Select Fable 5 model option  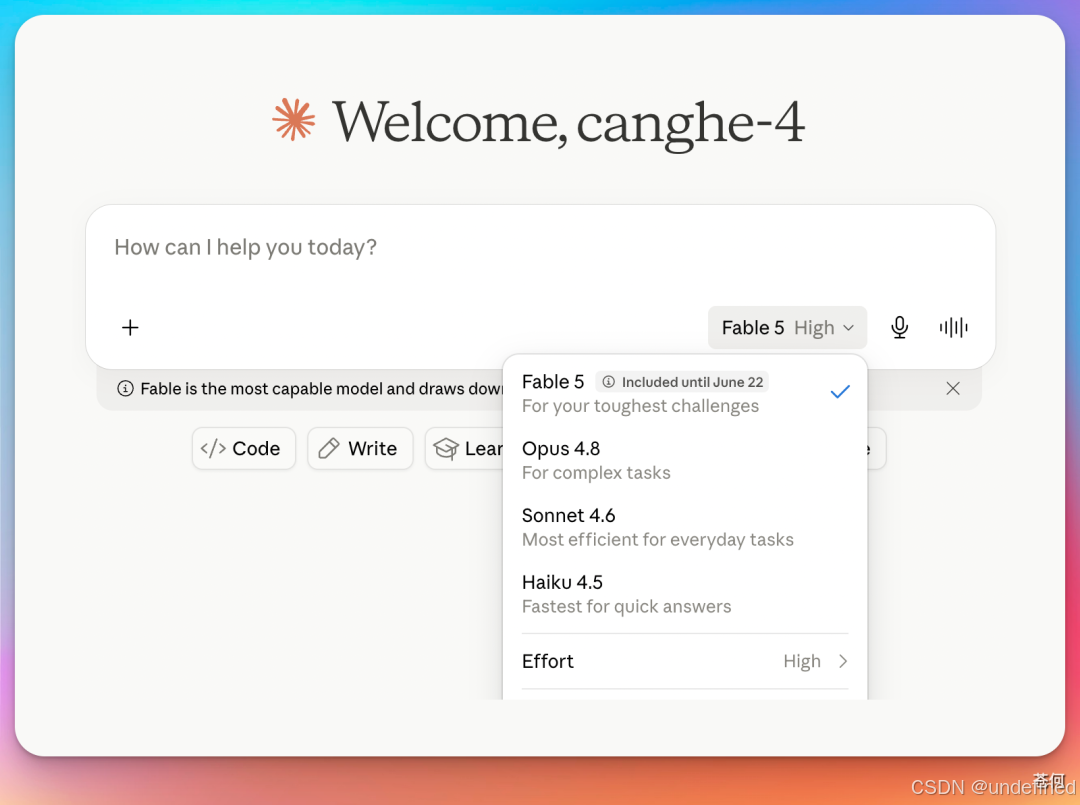(685, 393)
